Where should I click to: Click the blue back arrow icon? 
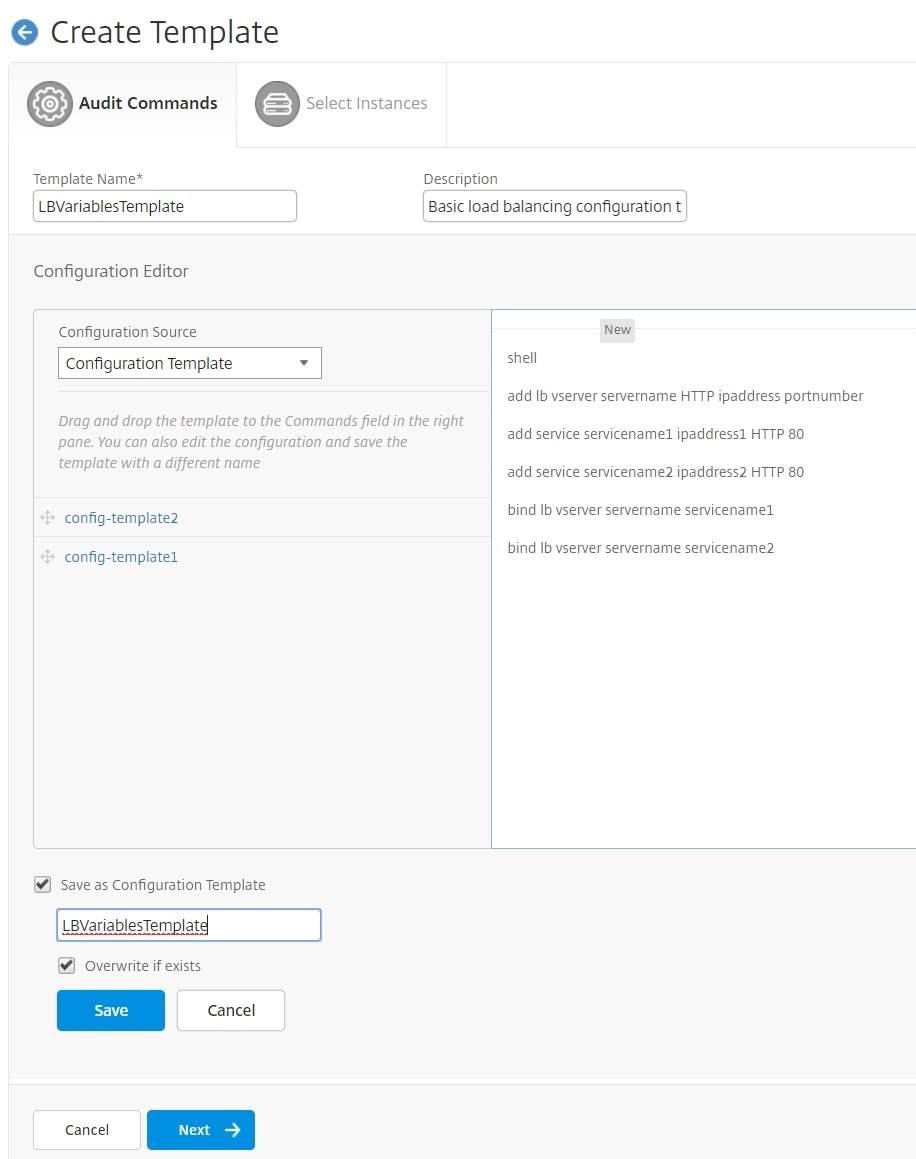[24, 33]
